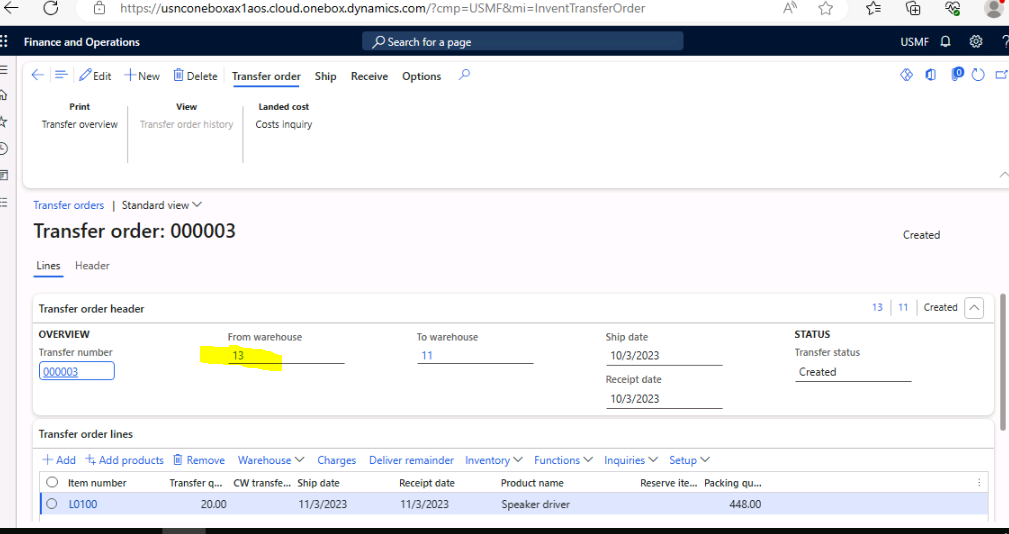
Task: Open browser essentials heart icon
Action: pyautogui.click(x=953, y=8)
